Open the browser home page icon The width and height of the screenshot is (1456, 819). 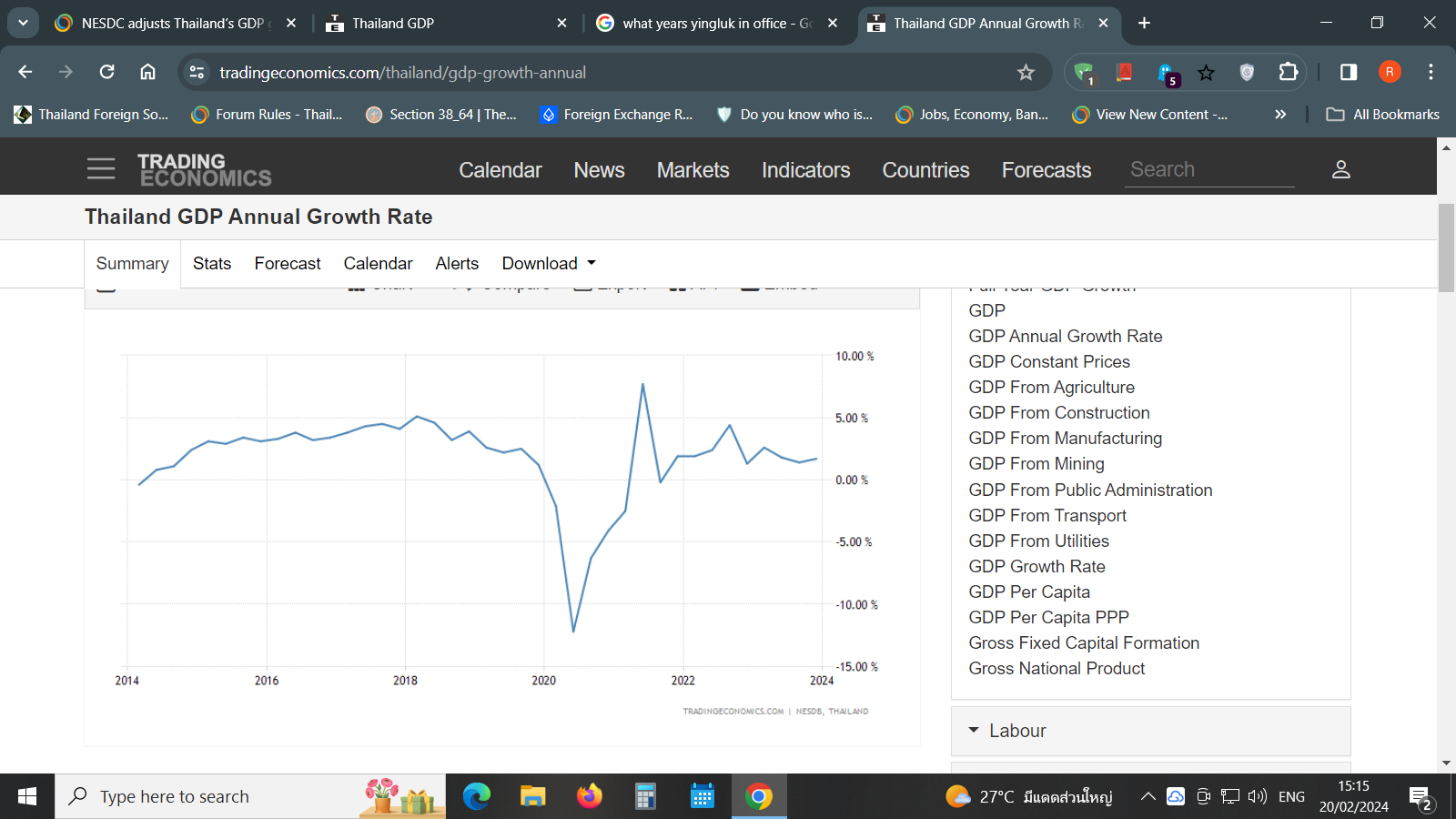147,72
